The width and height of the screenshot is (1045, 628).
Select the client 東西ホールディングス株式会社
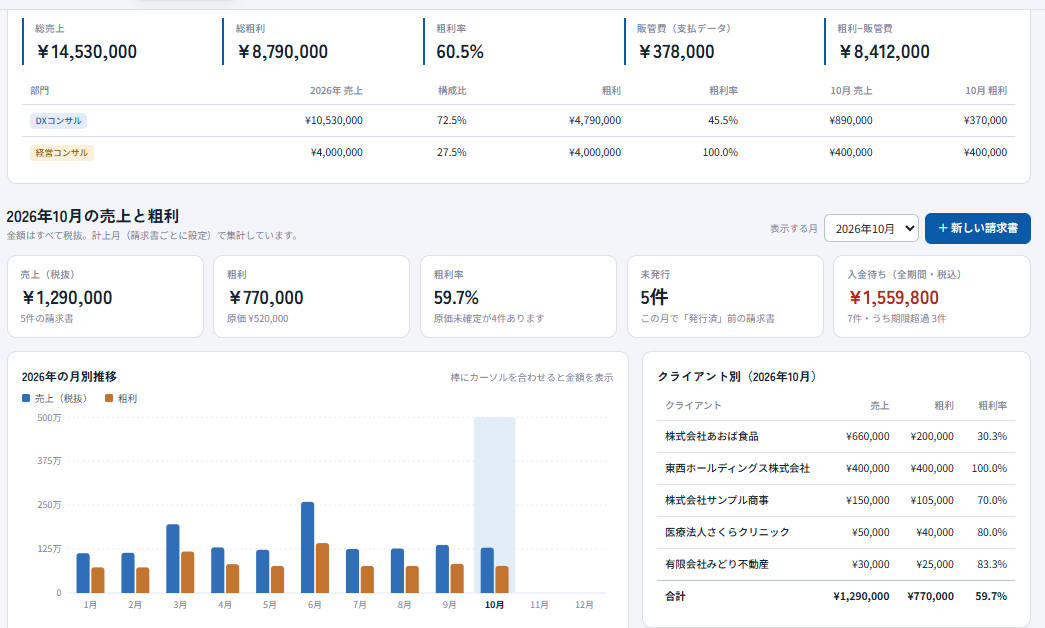(x=737, y=468)
